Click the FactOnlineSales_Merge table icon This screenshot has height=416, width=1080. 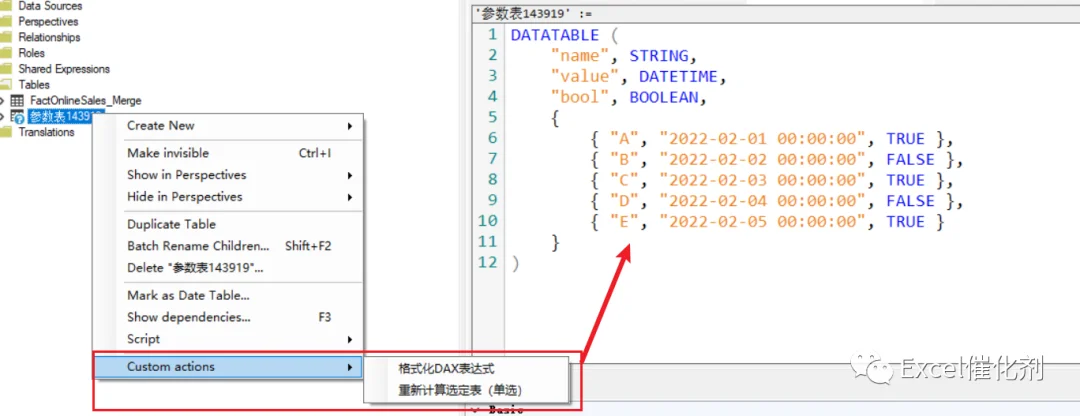(18, 101)
